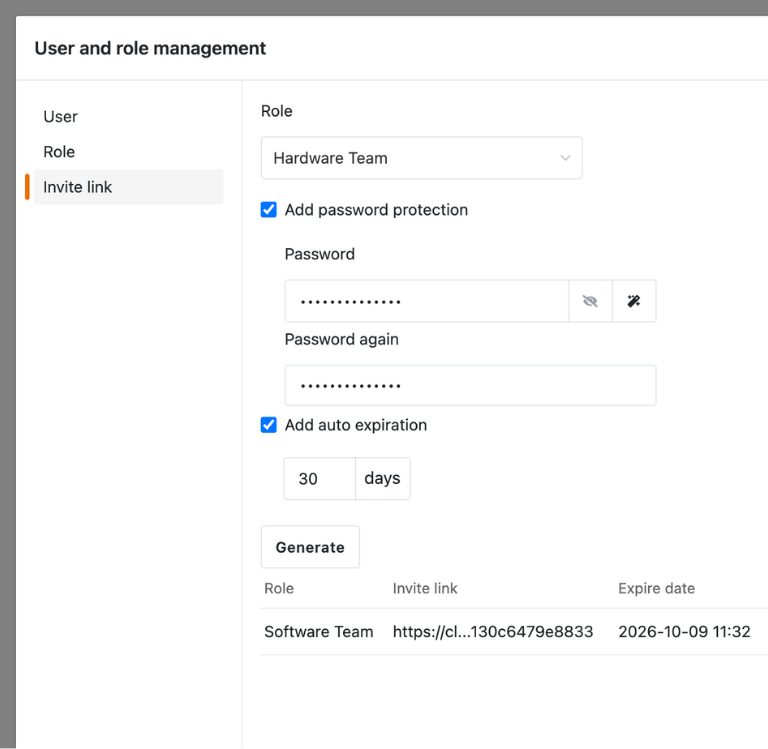Click the magic wand generate password icon
The width and height of the screenshot is (768, 749).
pos(634,301)
